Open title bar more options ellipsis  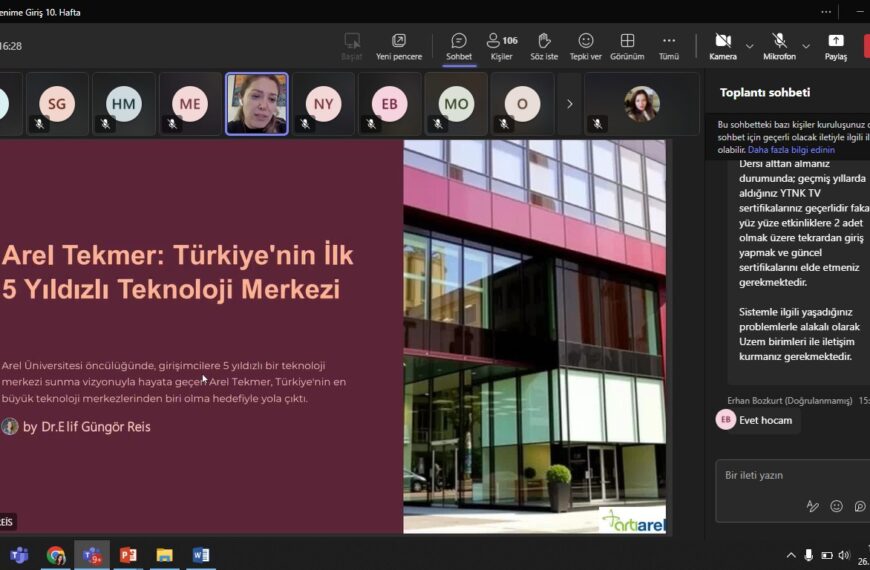coord(826,12)
